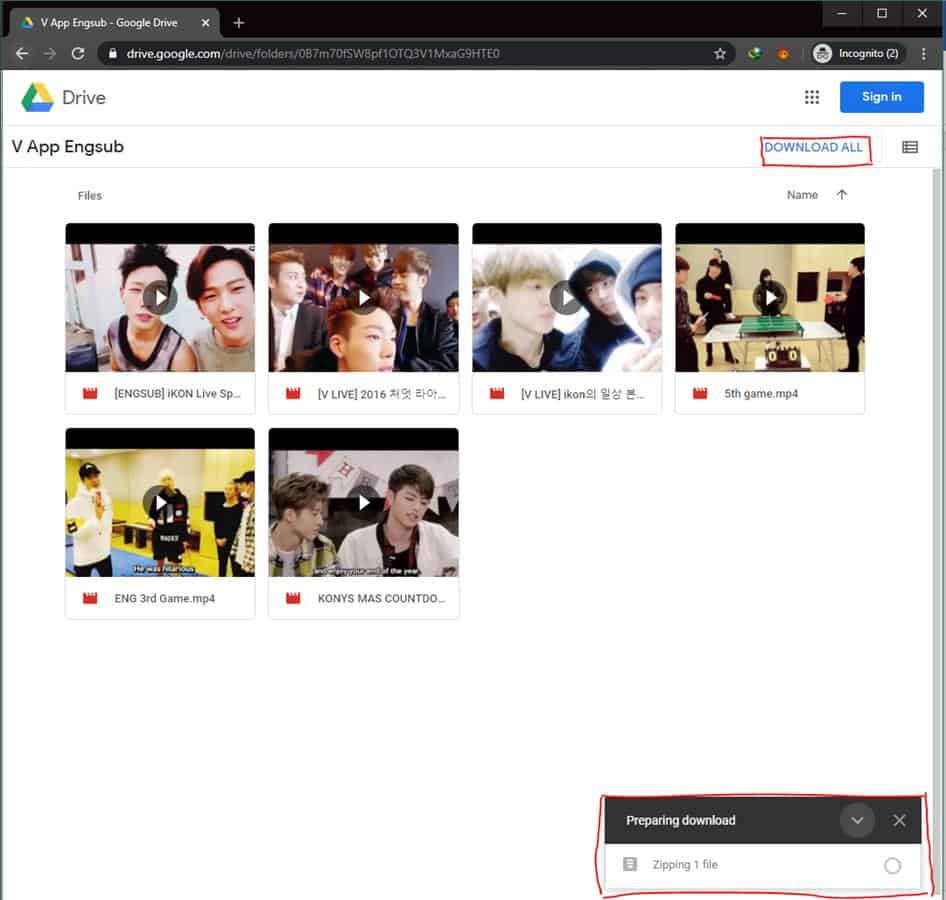
Task: Select the V App Engsub - Google Drive tab
Action: tap(114, 23)
